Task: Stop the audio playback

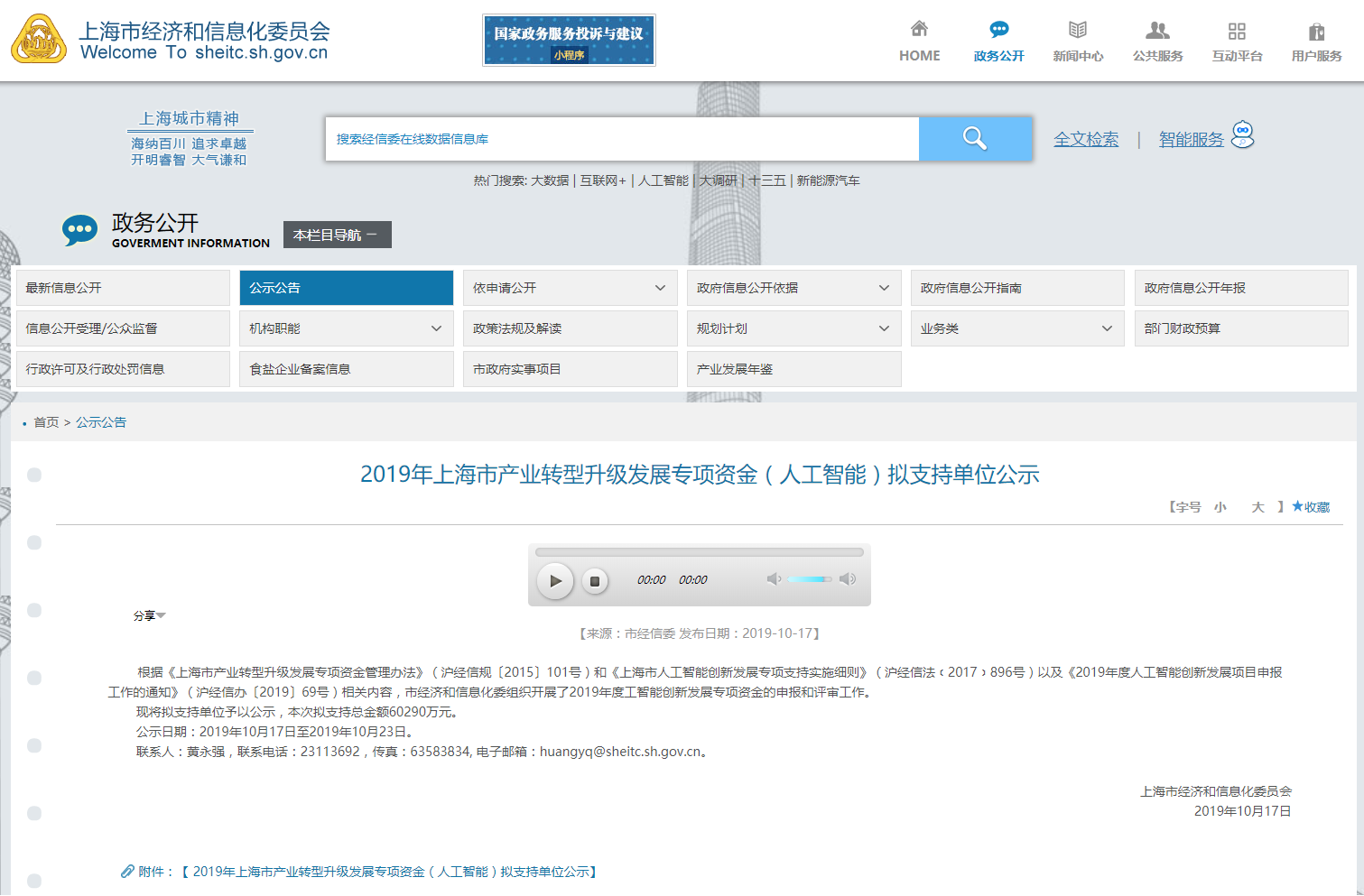Action: (x=594, y=581)
